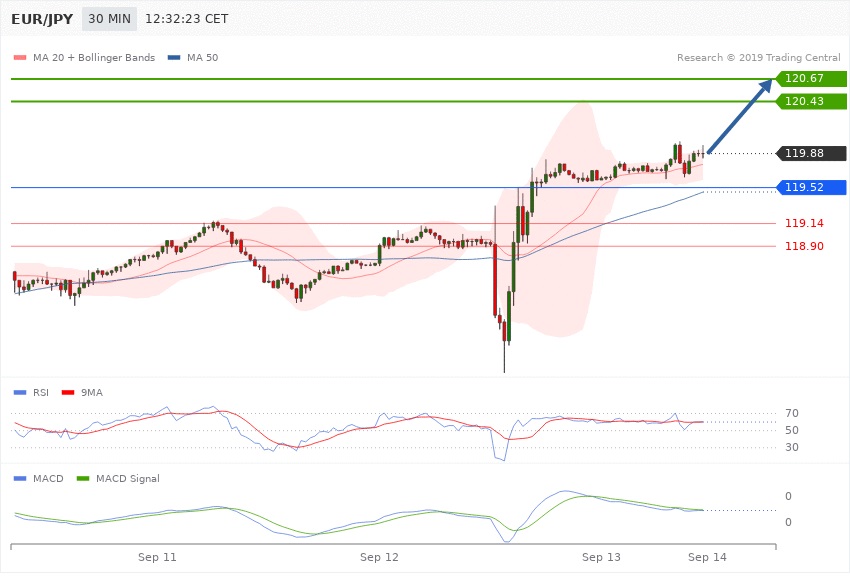Click the green MACD Signal legend swatch

[x=83, y=478]
